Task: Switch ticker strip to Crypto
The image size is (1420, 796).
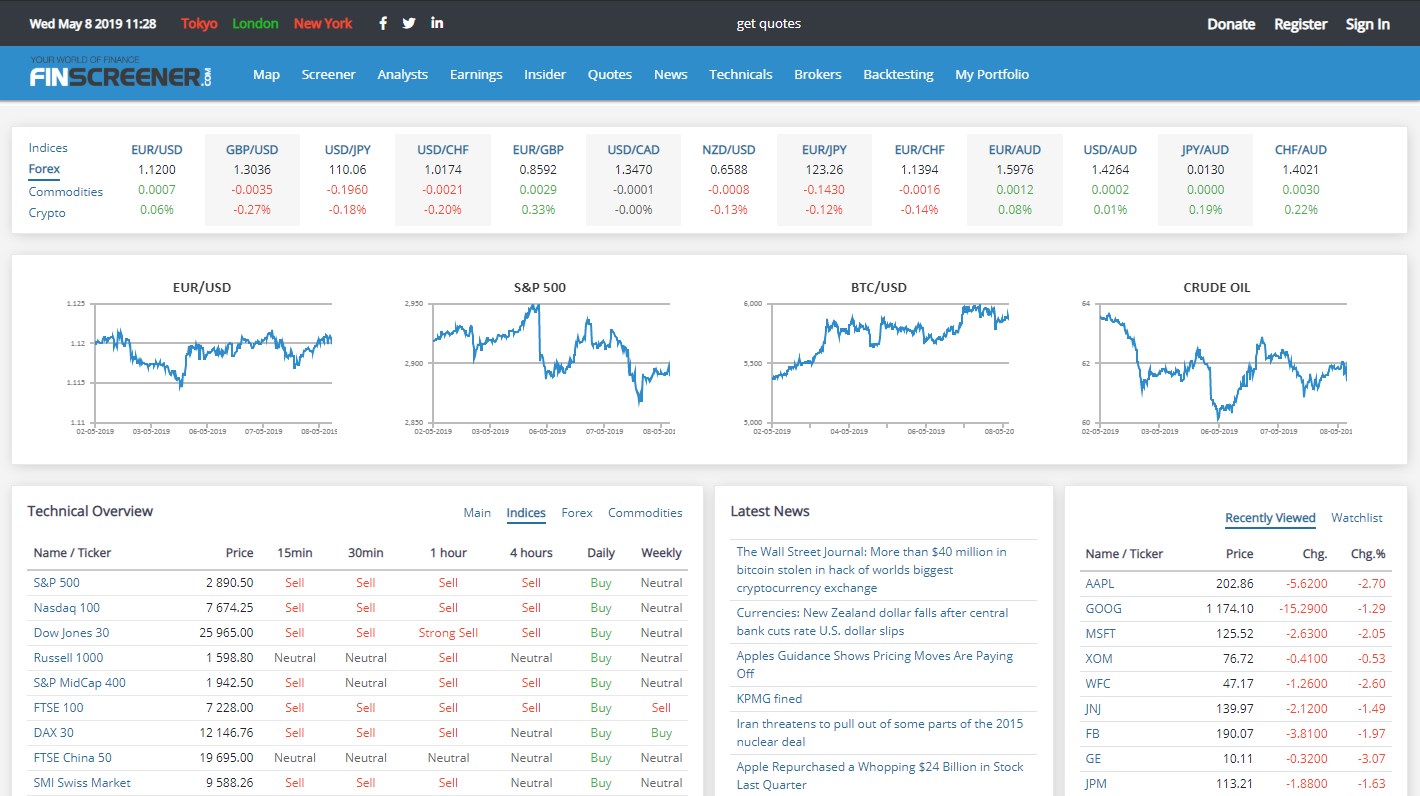Action: tap(47, 213)
